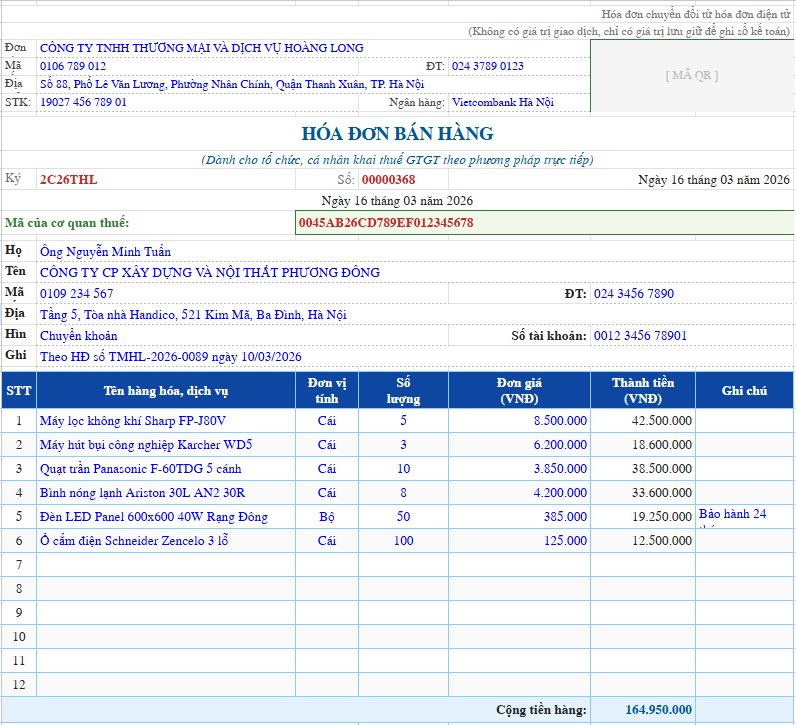
Task: Select seller tax code 0106 789 012
Action: click(73, 66)
